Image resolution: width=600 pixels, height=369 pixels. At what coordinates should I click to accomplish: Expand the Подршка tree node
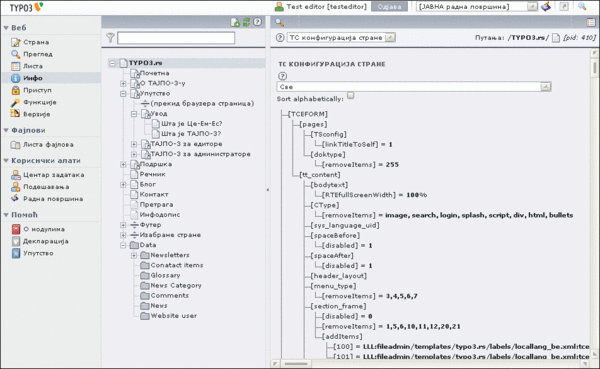coord(123,164)
